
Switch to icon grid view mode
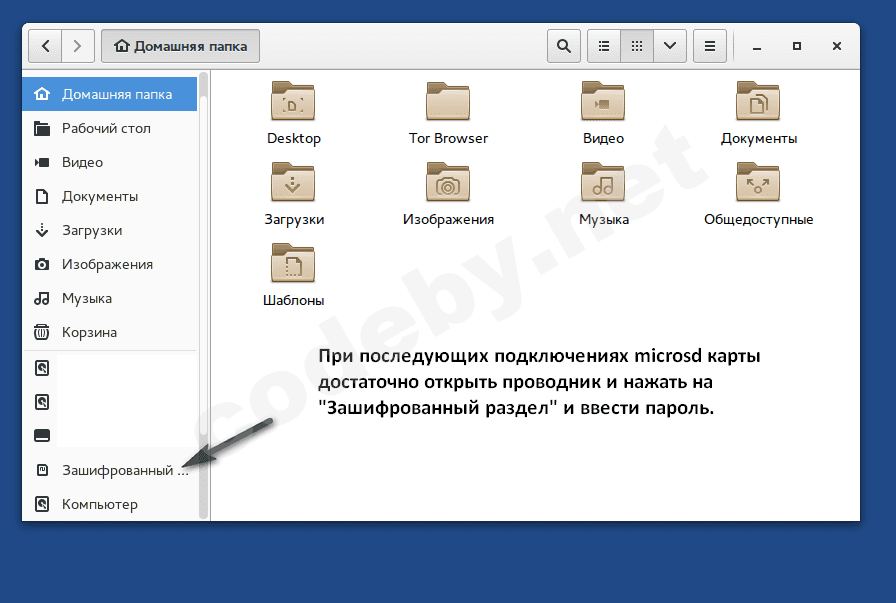pyautogui.click(x=636, y=46)
